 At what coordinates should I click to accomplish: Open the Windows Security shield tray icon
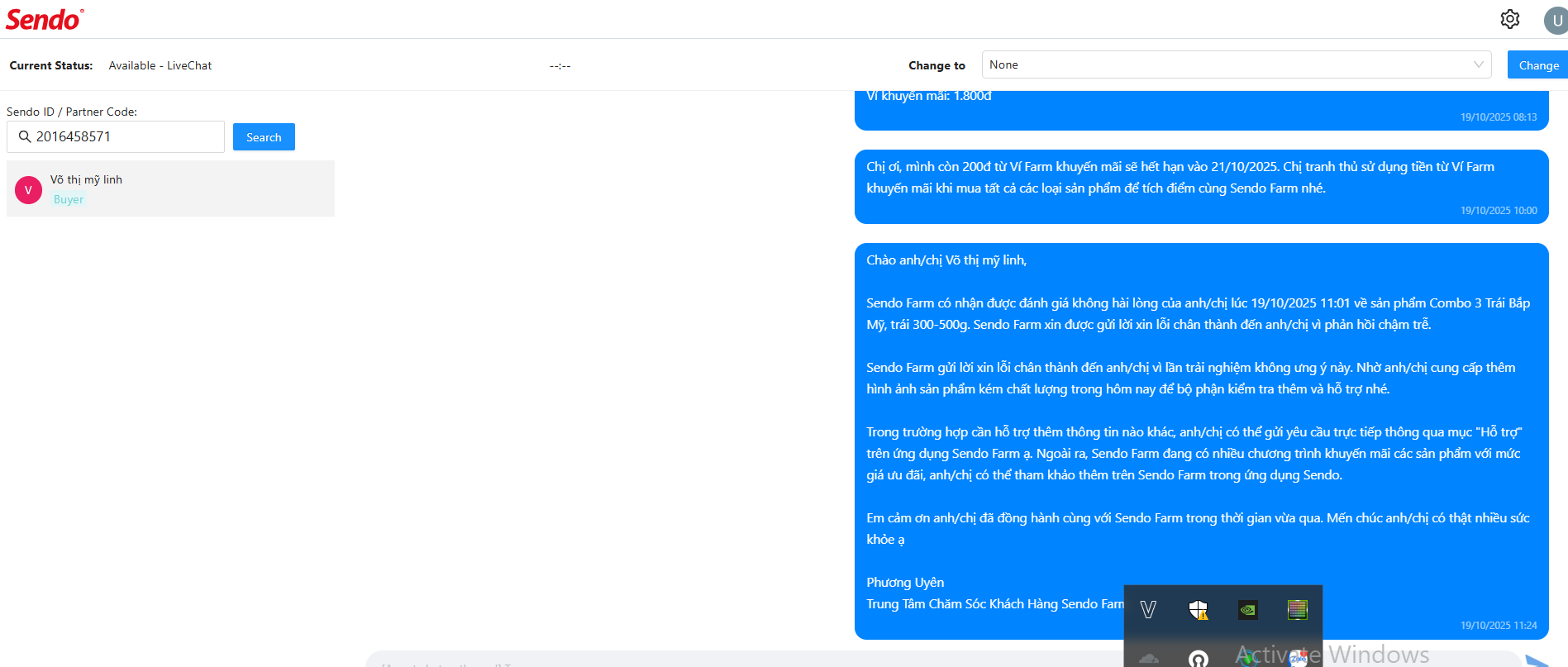tap(1199, 610)
